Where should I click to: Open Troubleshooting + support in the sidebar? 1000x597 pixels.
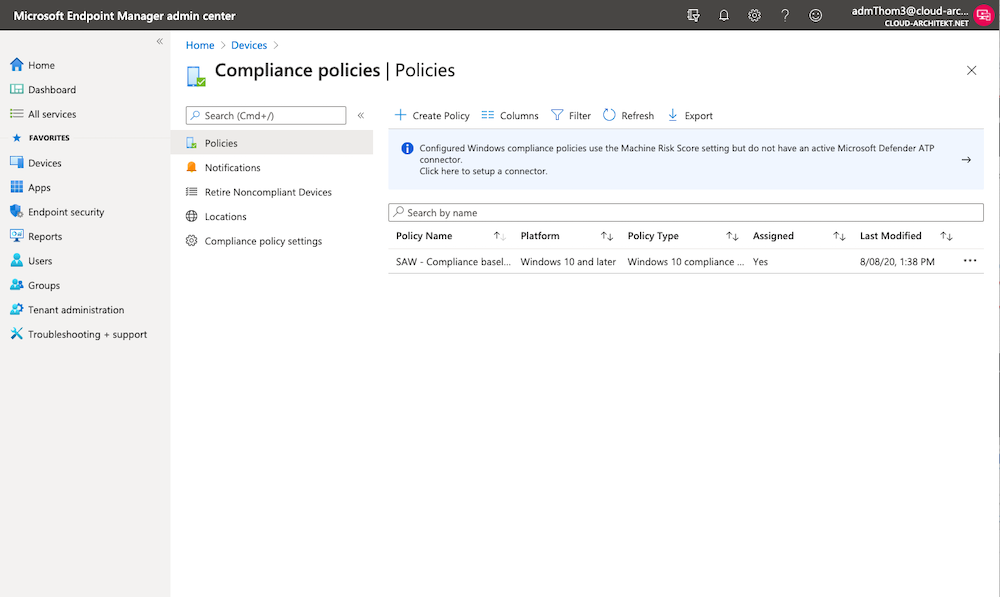78,334
